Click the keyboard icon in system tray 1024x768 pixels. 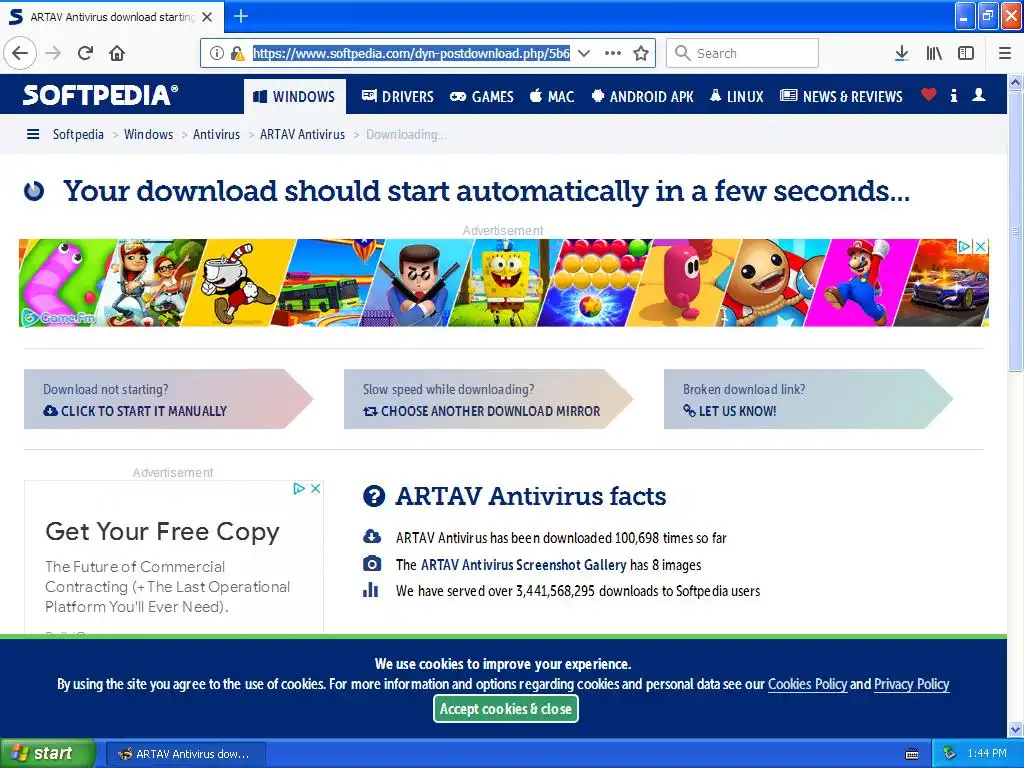pos(912,754)
